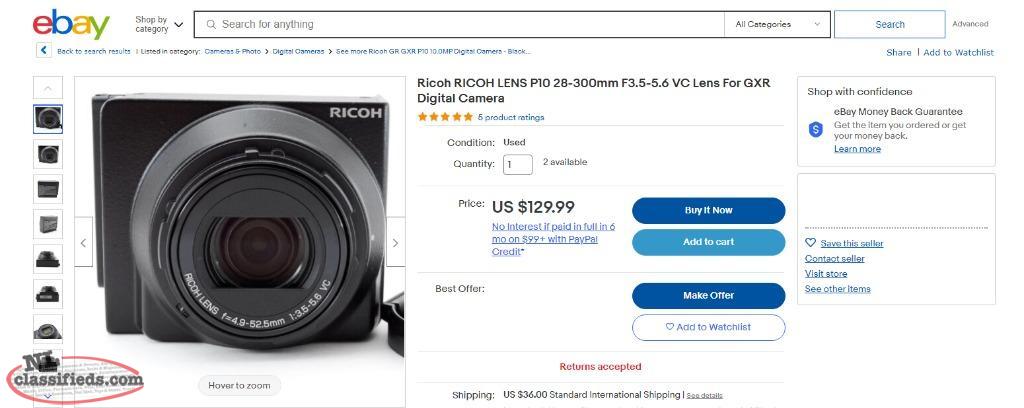
Task: Click the eBay logo
Action: tap(71, 25)
